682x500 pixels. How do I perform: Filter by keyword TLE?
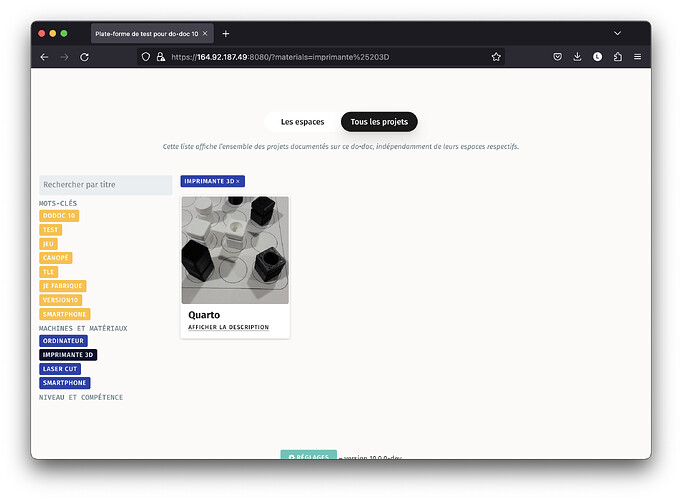pos(48,272)
